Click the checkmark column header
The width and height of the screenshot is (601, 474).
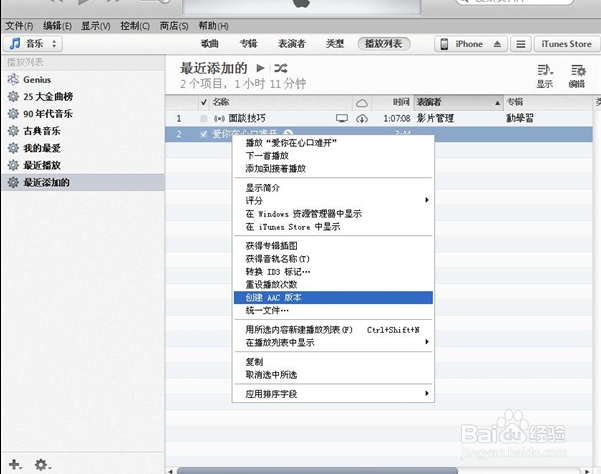(x=204, y=102)
